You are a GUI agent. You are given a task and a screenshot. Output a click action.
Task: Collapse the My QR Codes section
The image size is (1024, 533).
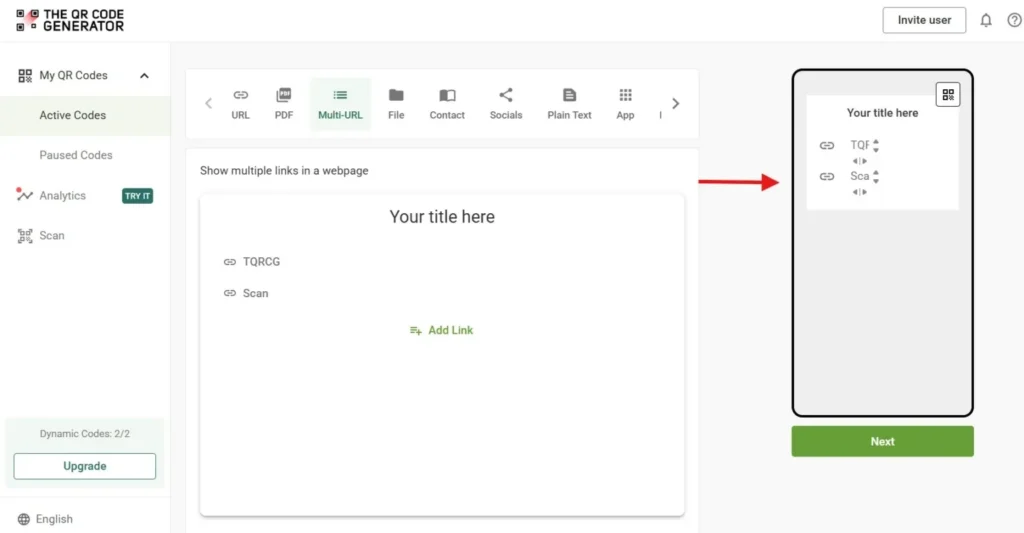click(144, 76)
